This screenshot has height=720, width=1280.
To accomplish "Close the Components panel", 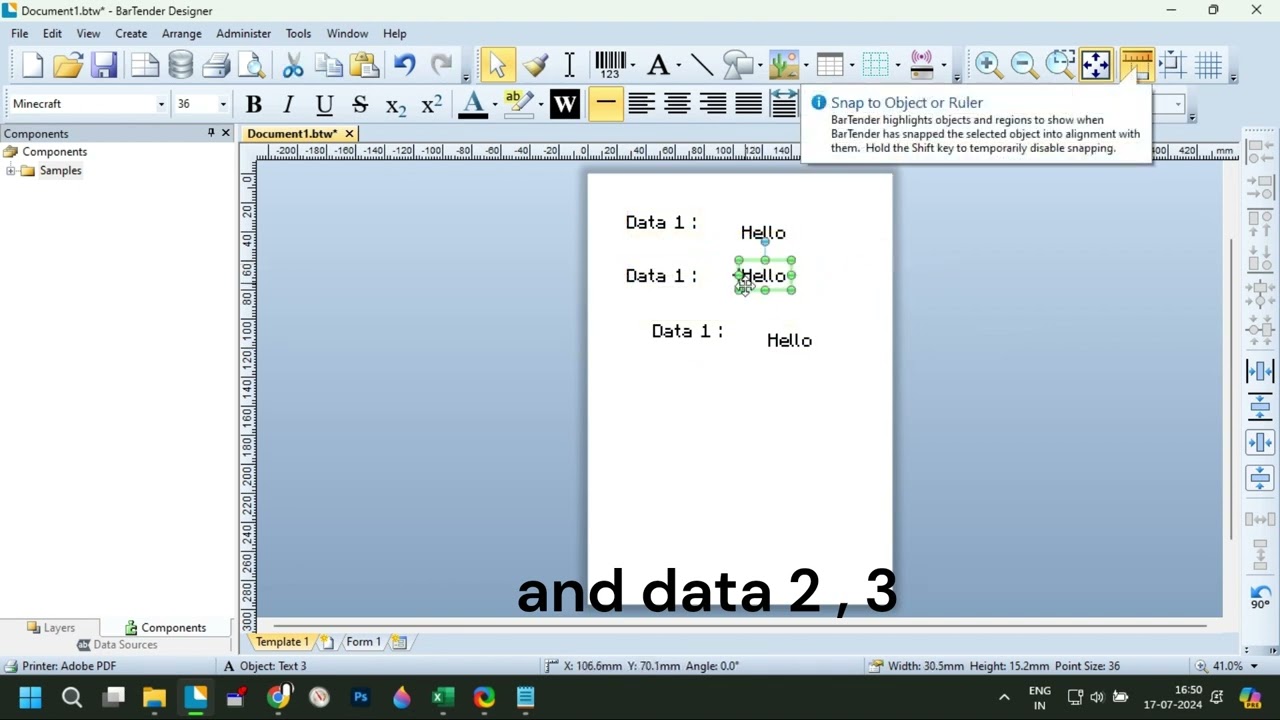I will click(x=225, y=133).
